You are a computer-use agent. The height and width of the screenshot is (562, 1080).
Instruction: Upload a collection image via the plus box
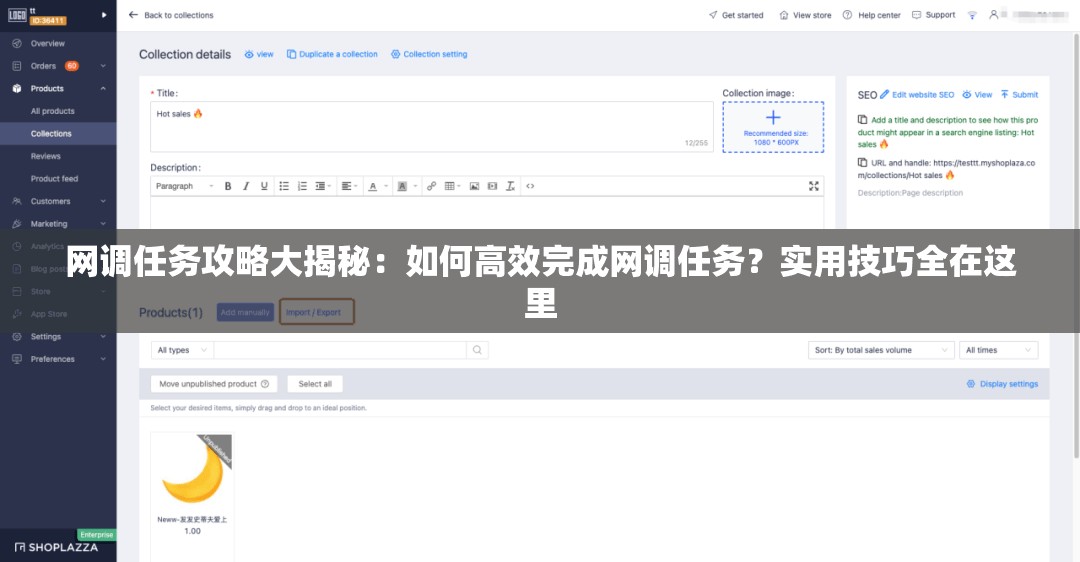773,127
